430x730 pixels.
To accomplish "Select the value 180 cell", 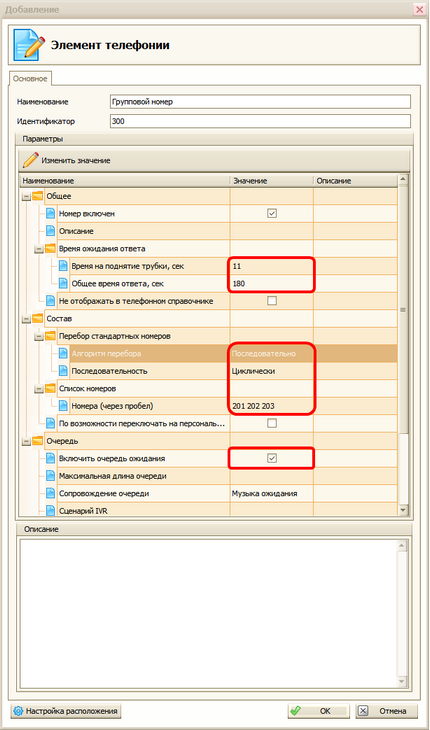I will [271, 284].
